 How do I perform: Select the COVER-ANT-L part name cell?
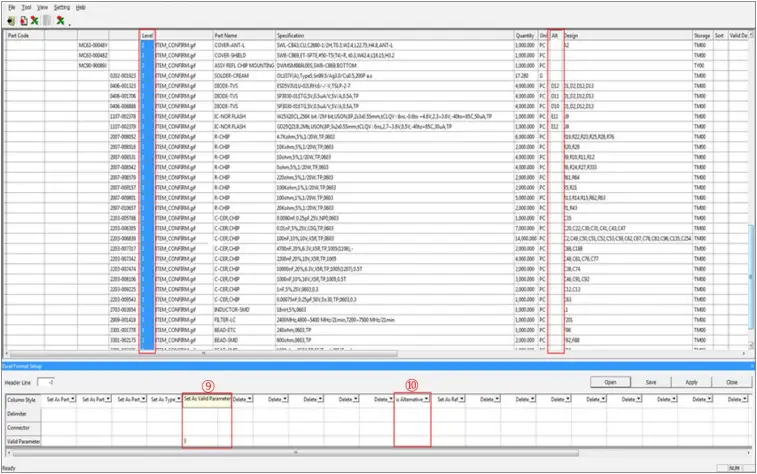pyautogui.click(x=244, y=45)
